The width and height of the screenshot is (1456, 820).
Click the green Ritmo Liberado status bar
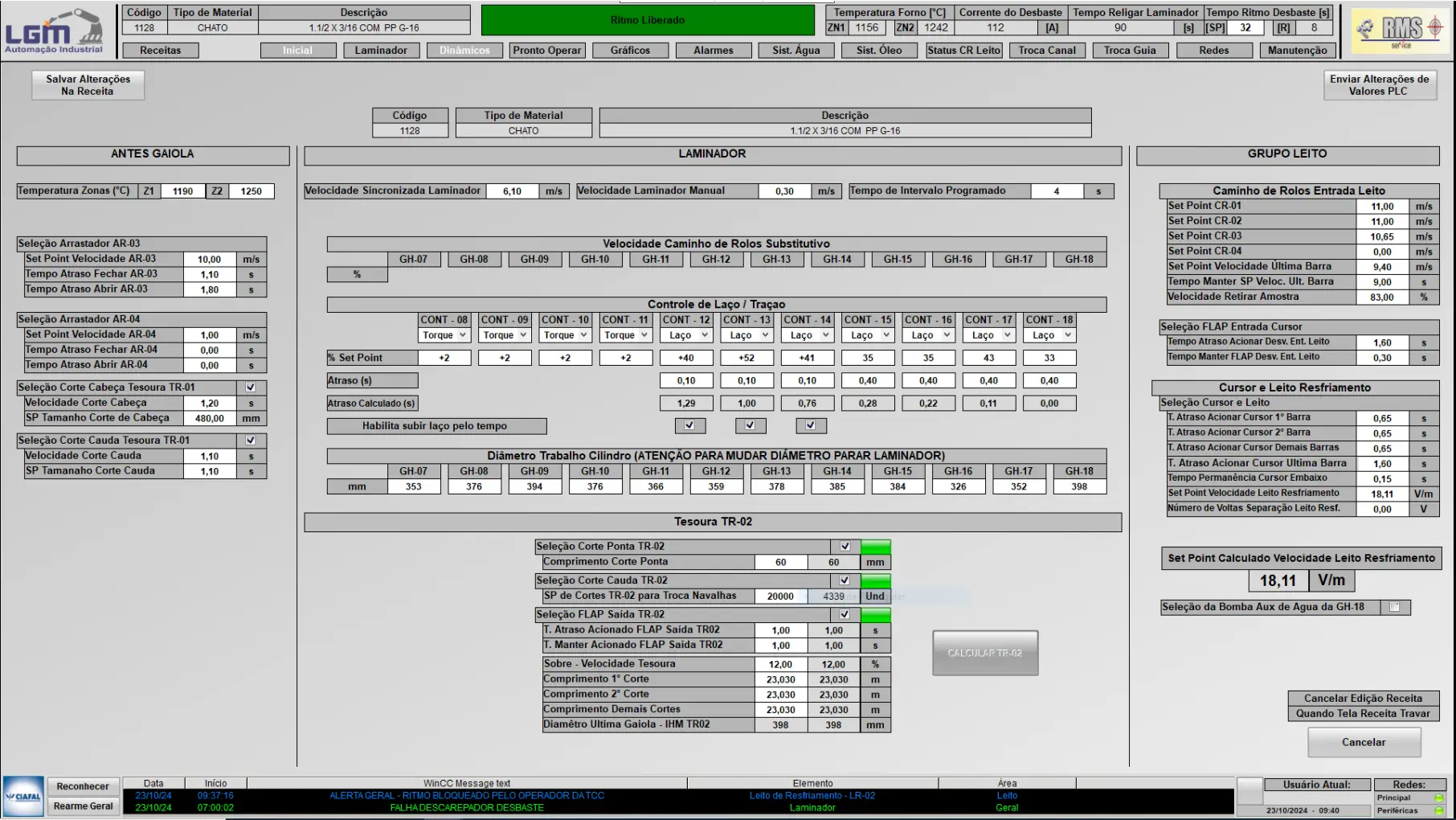[648, 20]
